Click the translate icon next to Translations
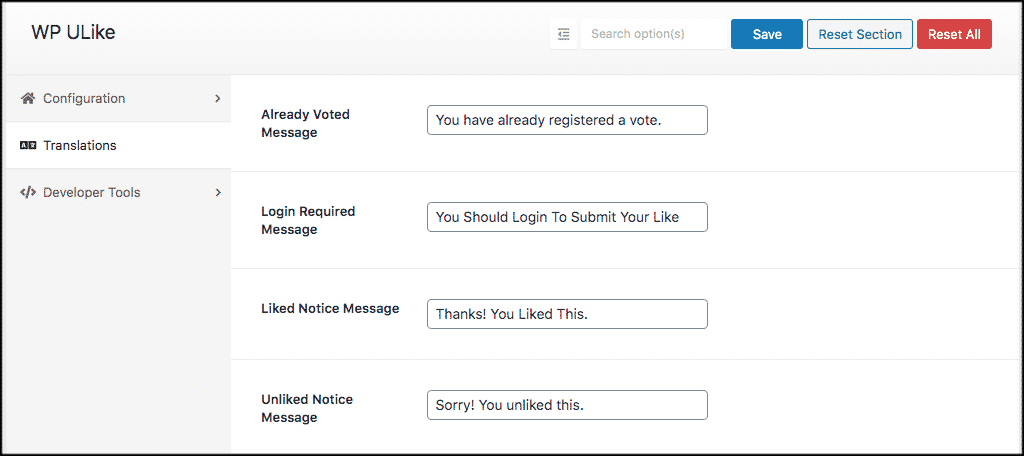The height and width of the screenshot is (456, 1024). [x=27, y=146]
